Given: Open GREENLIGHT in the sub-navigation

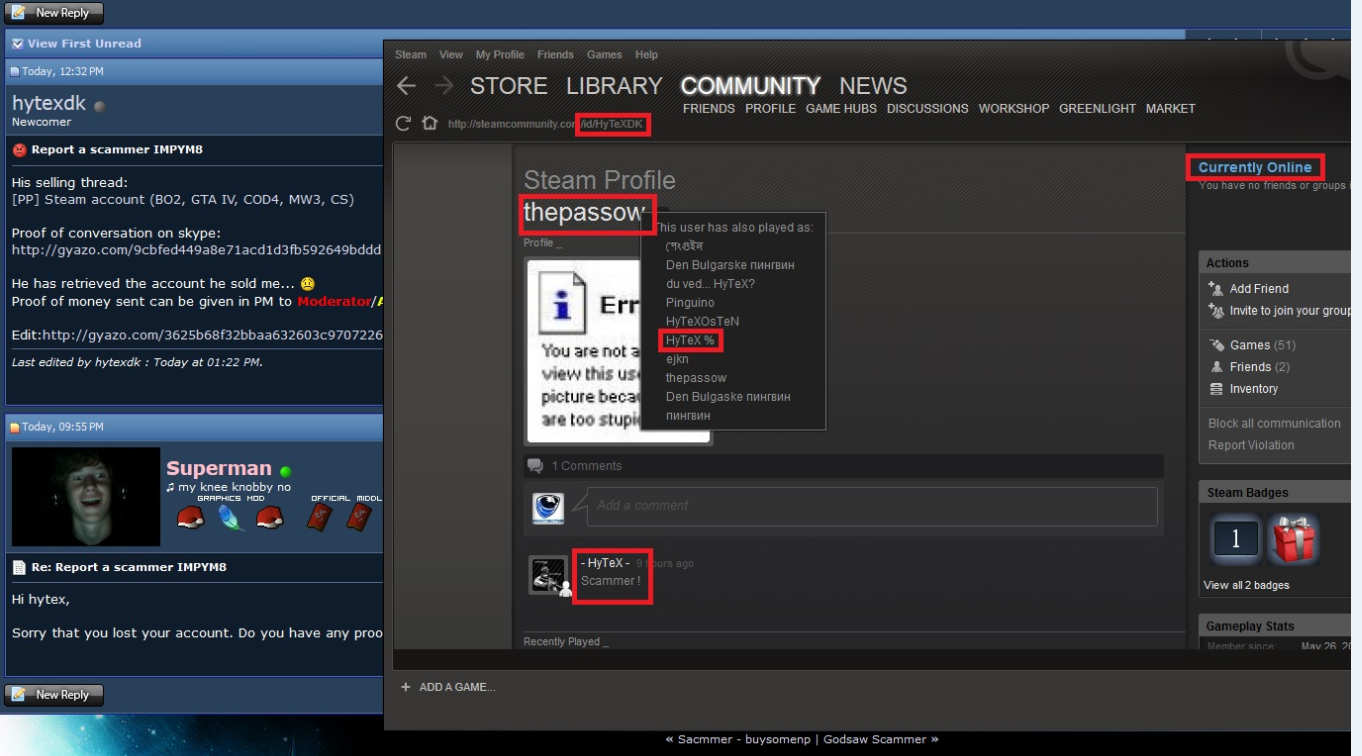Looking at the screenshot, I should [1097, 109].
